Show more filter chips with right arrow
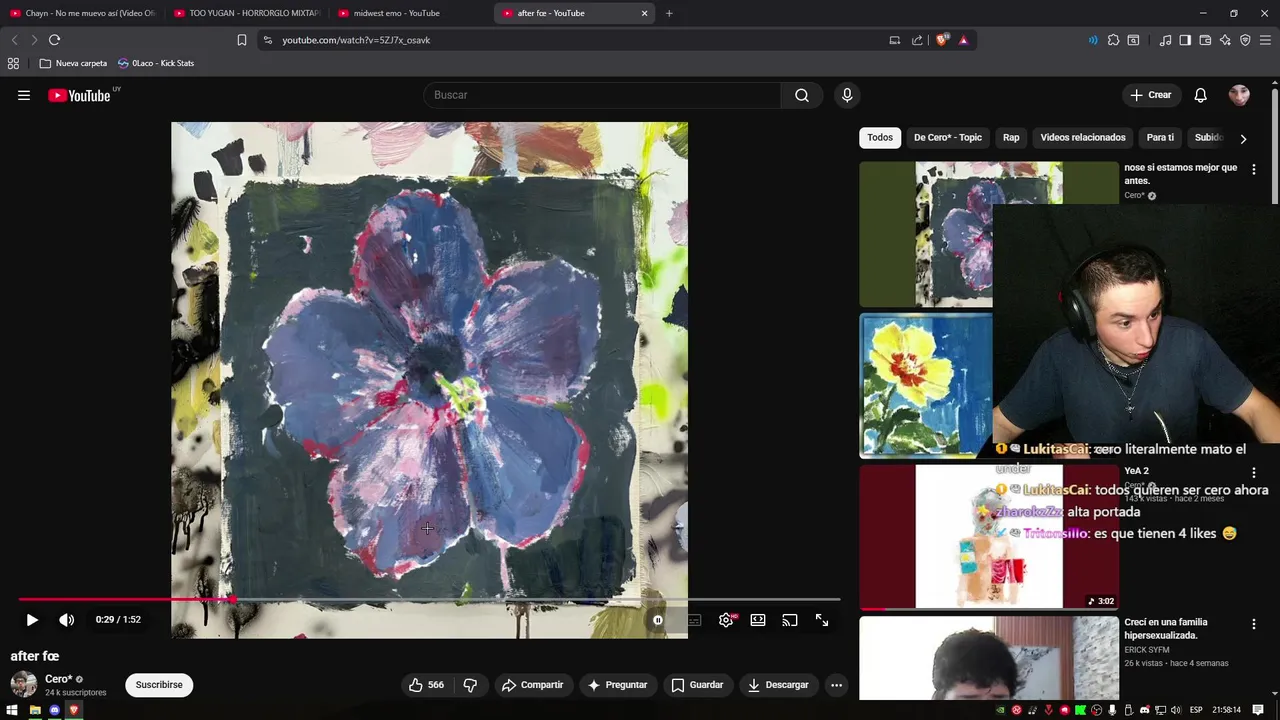 [x=1243, y=138]
